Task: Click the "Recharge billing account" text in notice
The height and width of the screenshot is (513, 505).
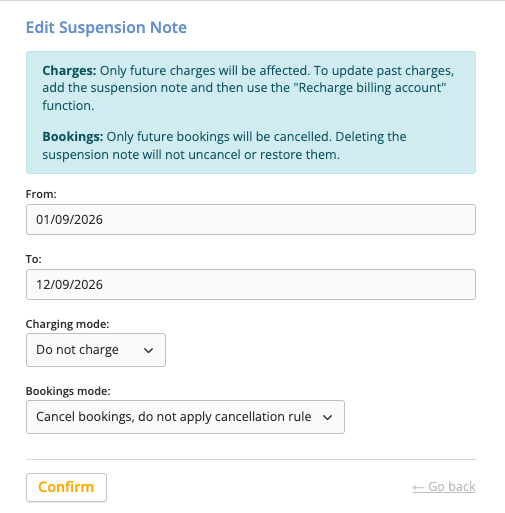Action: (x=370, y=88)
